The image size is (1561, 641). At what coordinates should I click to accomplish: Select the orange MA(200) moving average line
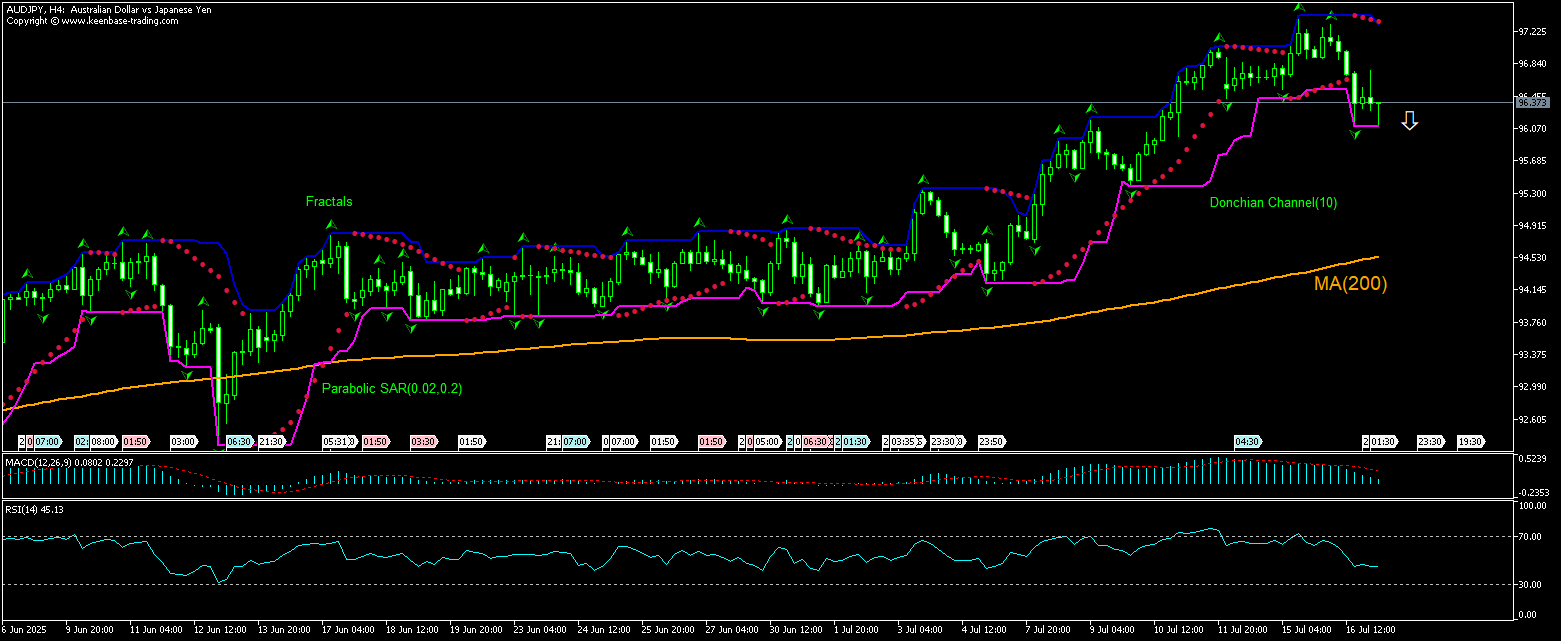coord(700,340)
